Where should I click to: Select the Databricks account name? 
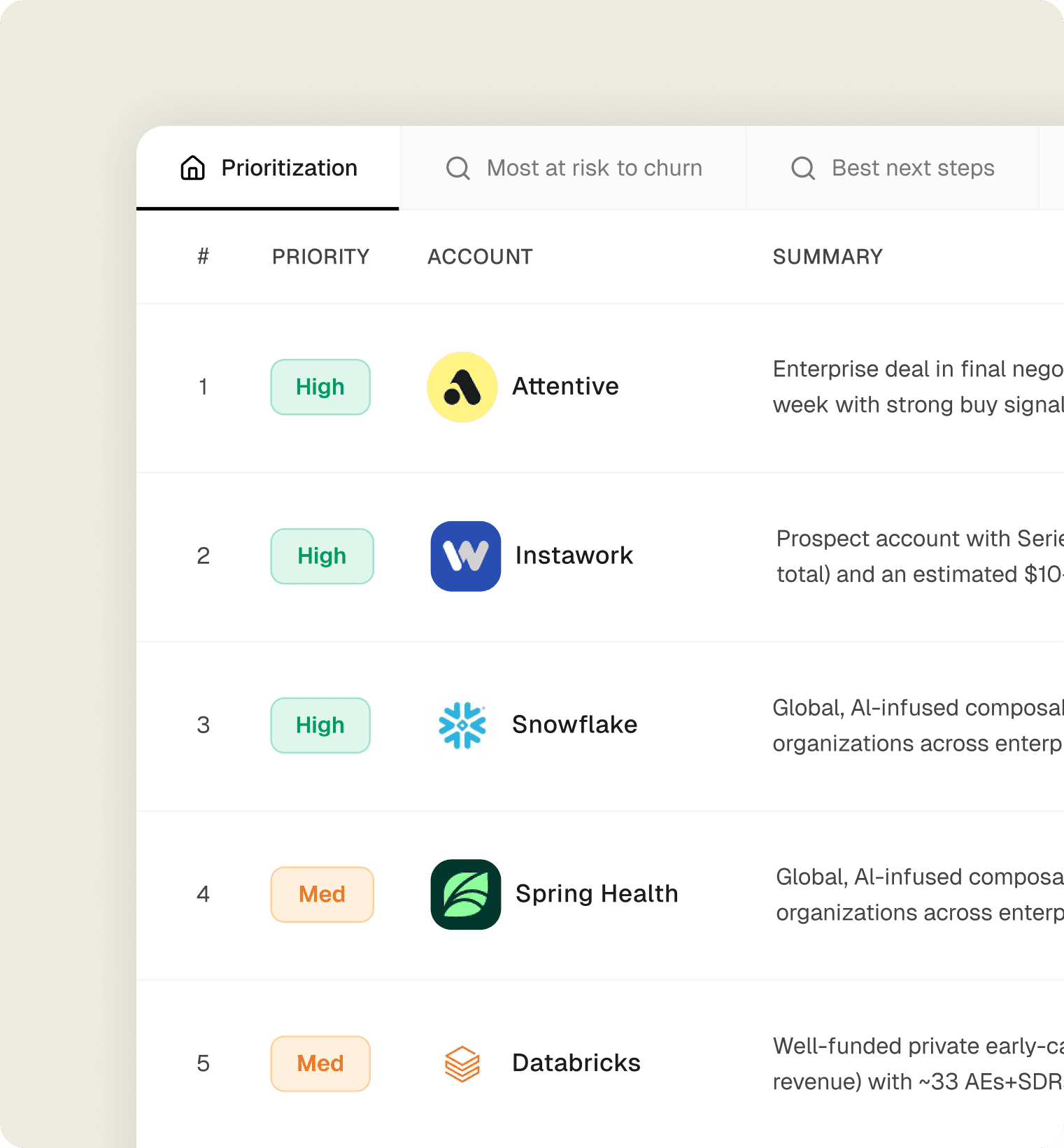tap(576, 1063)
